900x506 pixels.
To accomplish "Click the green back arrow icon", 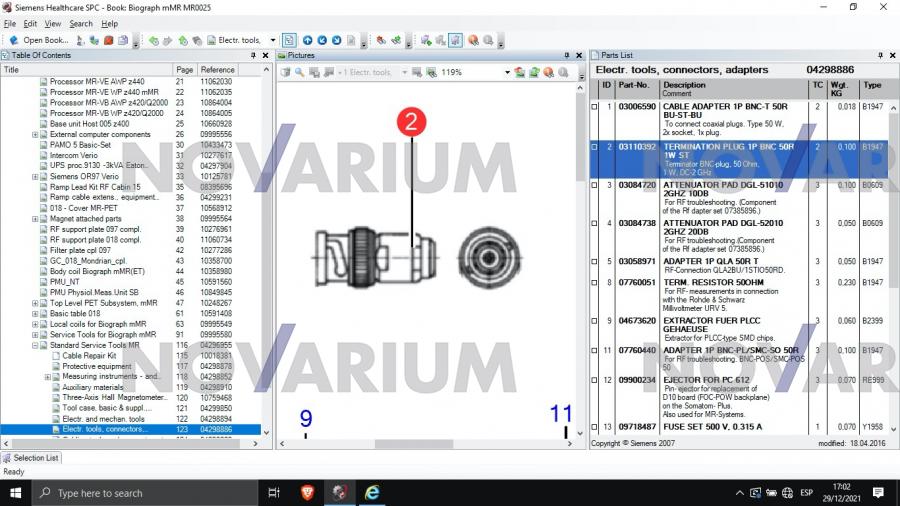I will tap(154, 40).
